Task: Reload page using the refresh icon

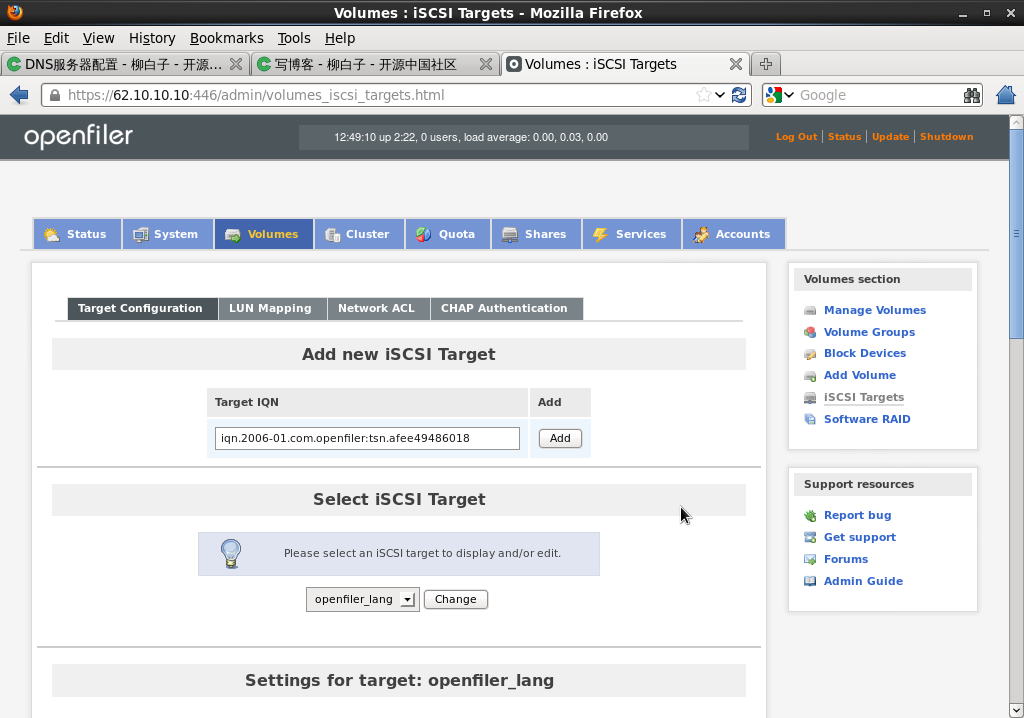Action: pos(739,95)
